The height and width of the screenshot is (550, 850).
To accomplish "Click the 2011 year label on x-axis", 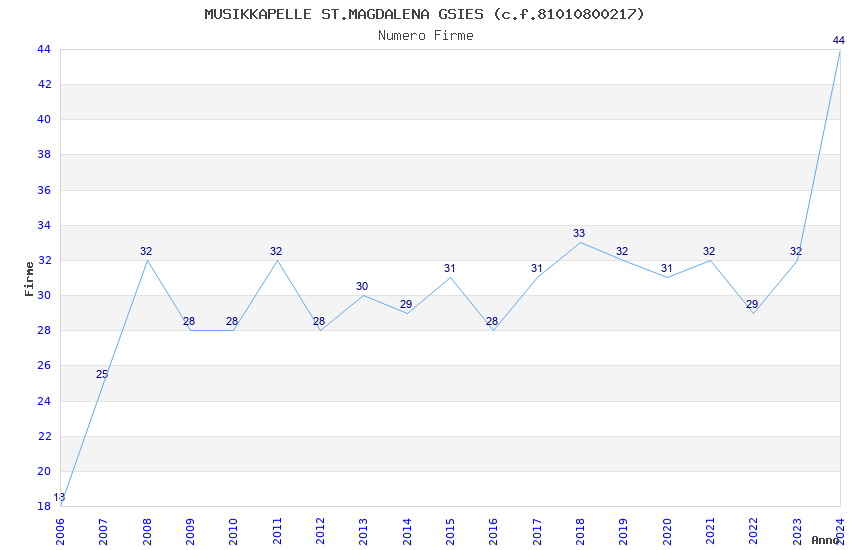I will coord(277,531).
